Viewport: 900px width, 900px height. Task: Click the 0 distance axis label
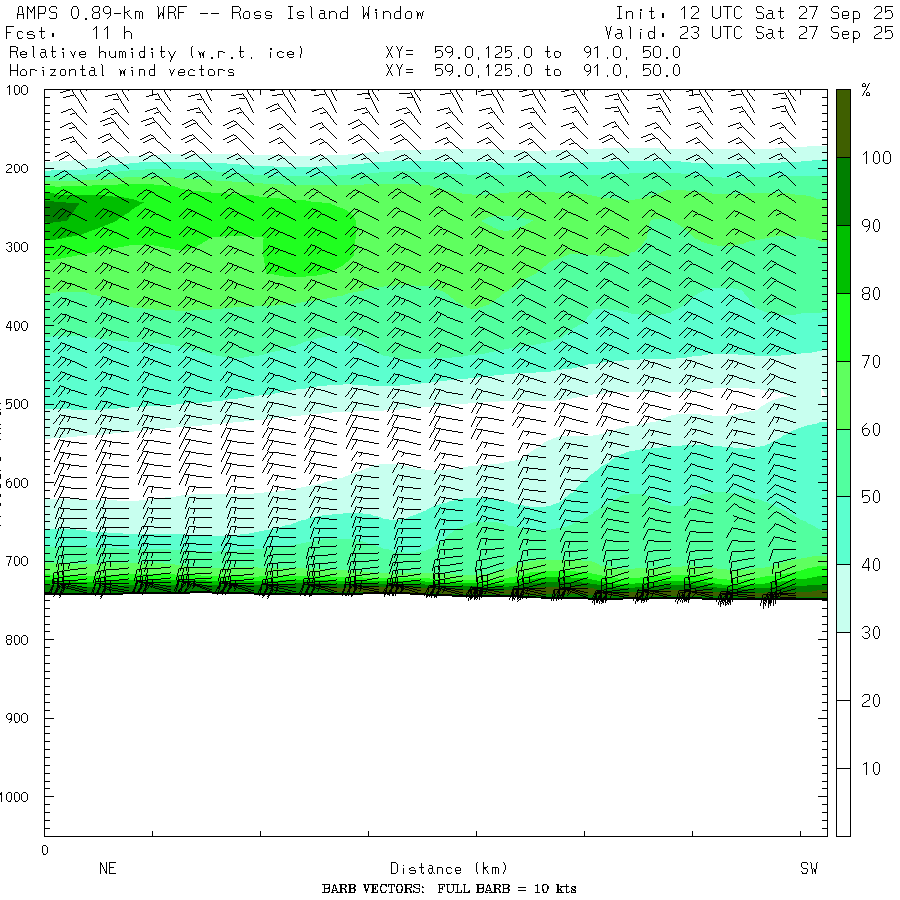(x=45, y=851)
